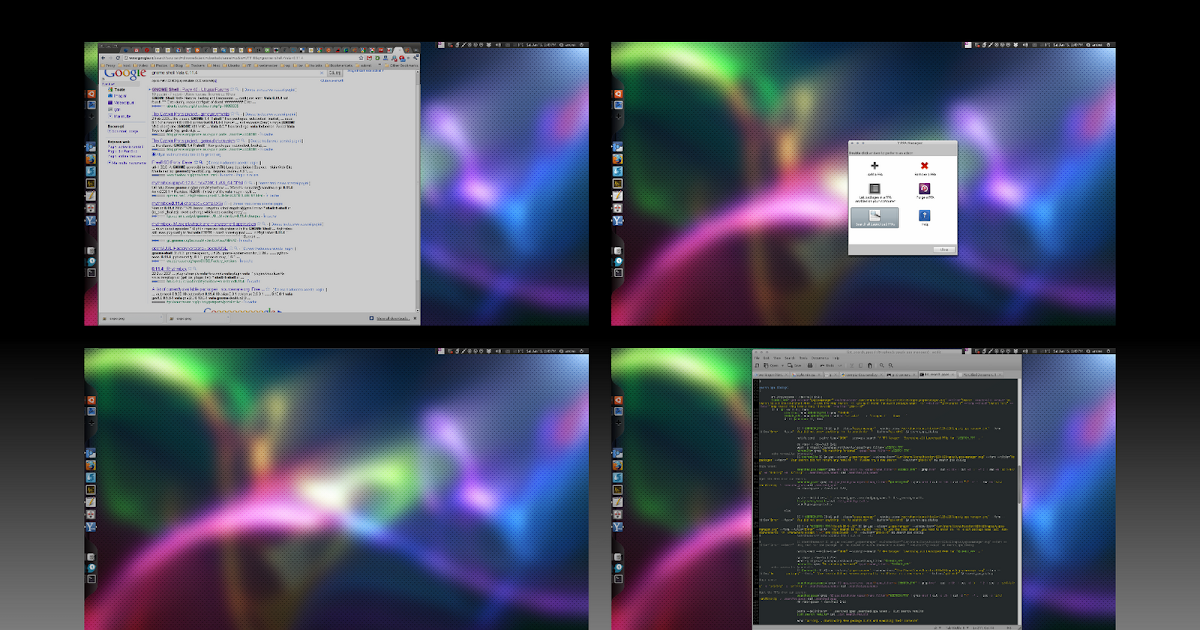The height and width of the screenshot is (630, 1200).
Task: Click the Print icon in gedit's toolbar
Action: click(x=810, y=365)
